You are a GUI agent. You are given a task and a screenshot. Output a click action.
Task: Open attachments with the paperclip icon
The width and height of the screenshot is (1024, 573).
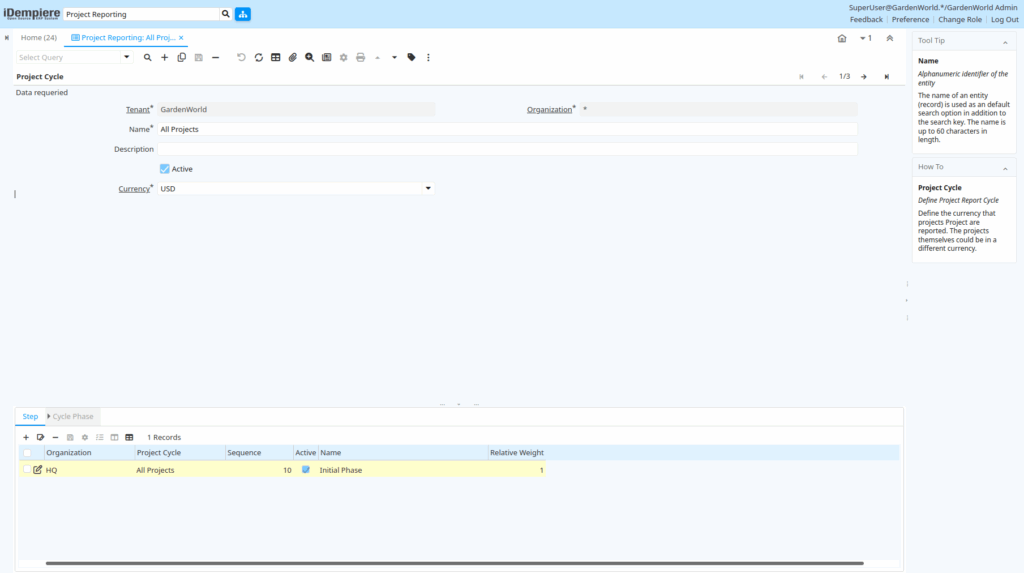coord(293,57)
